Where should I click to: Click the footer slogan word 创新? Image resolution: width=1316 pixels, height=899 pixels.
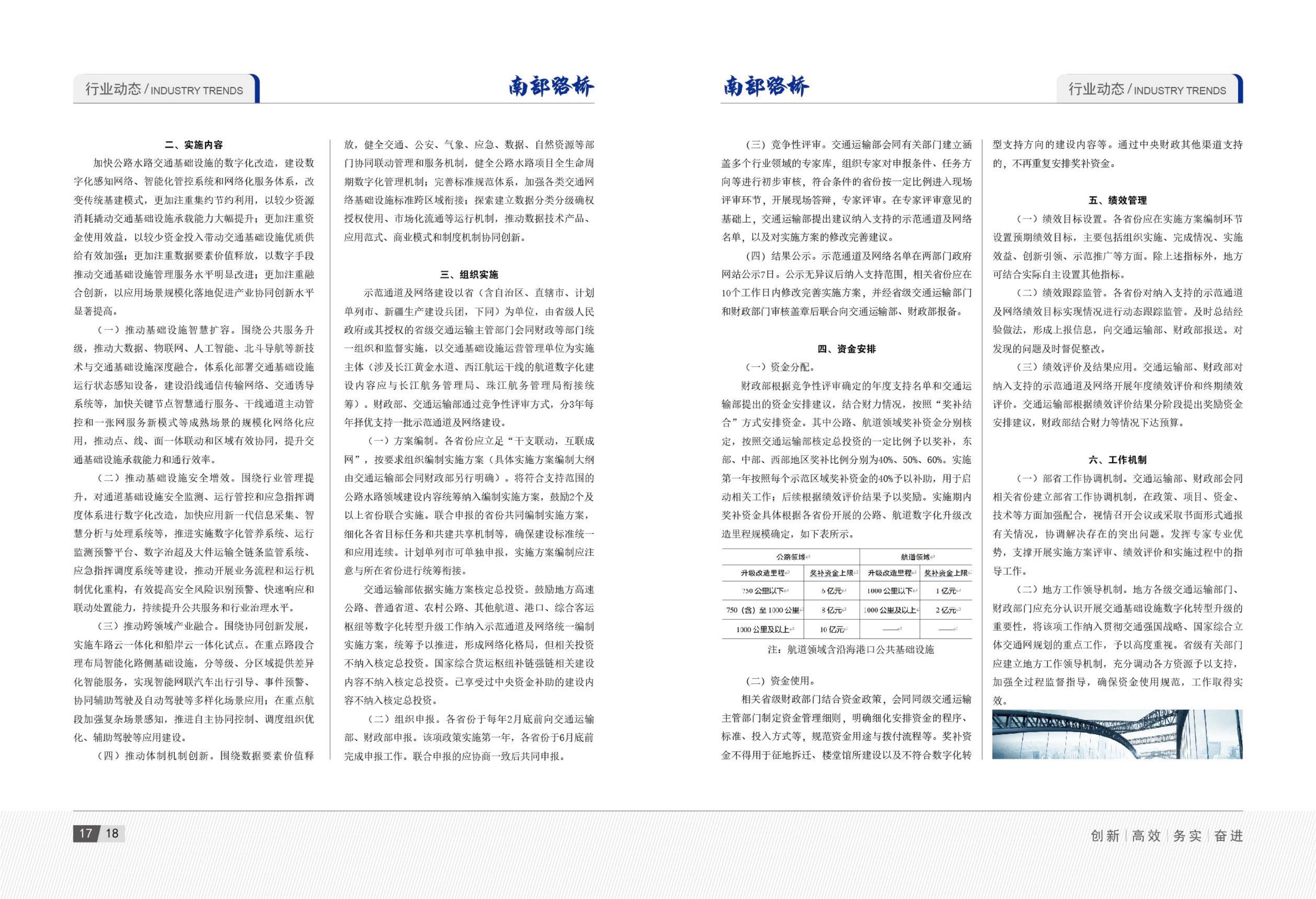coord(1105,836)
